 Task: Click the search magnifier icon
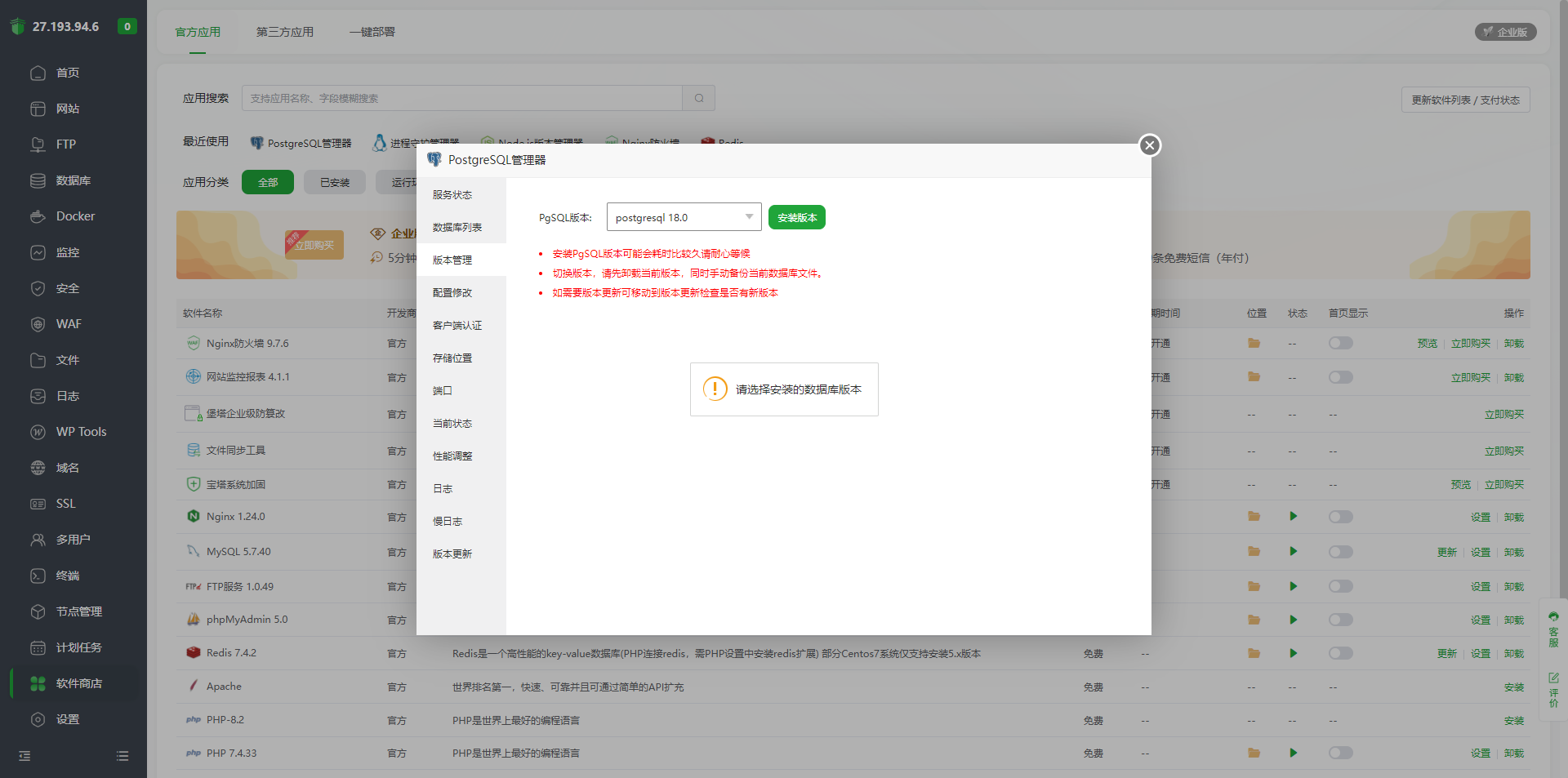tap(697, 98)
